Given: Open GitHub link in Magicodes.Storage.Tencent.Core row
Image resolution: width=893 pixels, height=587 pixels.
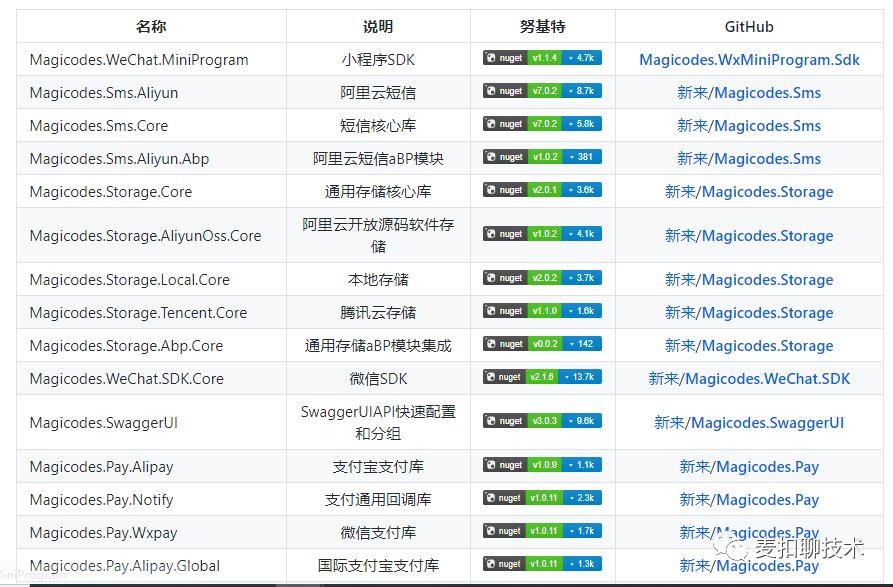Looking at the screenshot, I should pos(749,313).
